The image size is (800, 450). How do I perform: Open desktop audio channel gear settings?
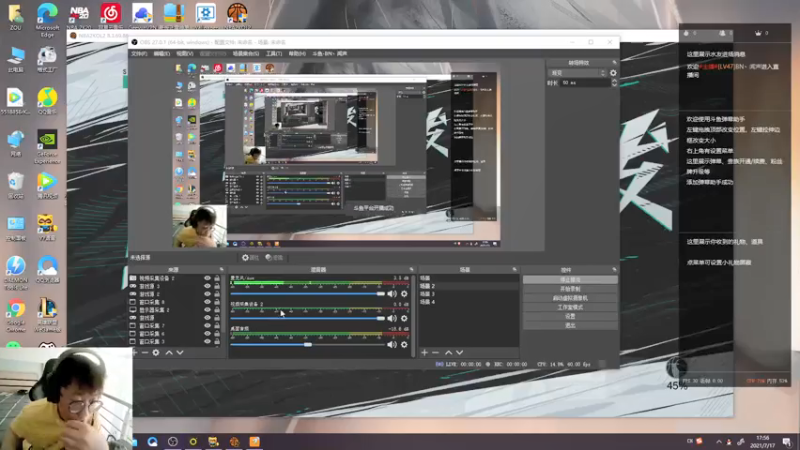click(x=404, y=344)
